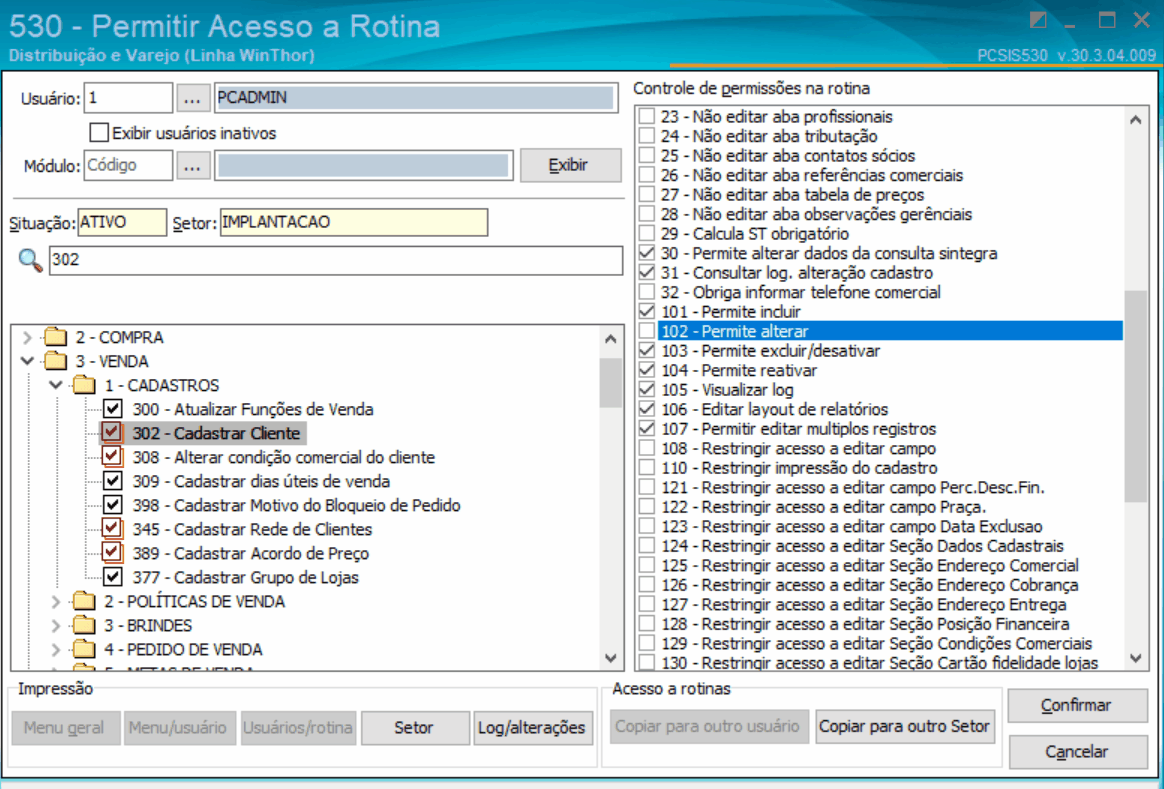
Task: Click routine tree scroll up arrow
Action: click(611, 339)
